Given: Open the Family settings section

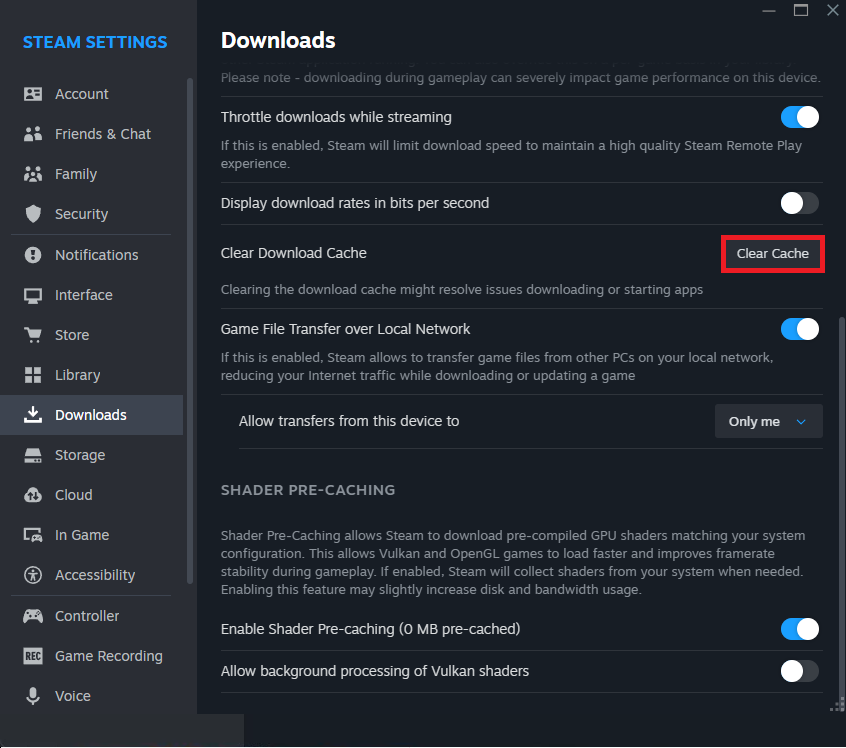Looking at the screenshot, I should tap(92, 174).
